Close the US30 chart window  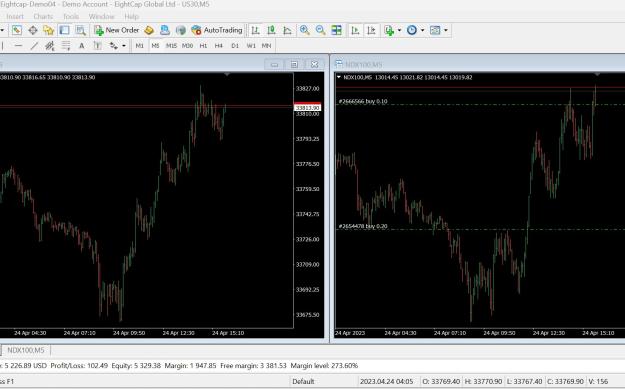[x=314, y=64]
